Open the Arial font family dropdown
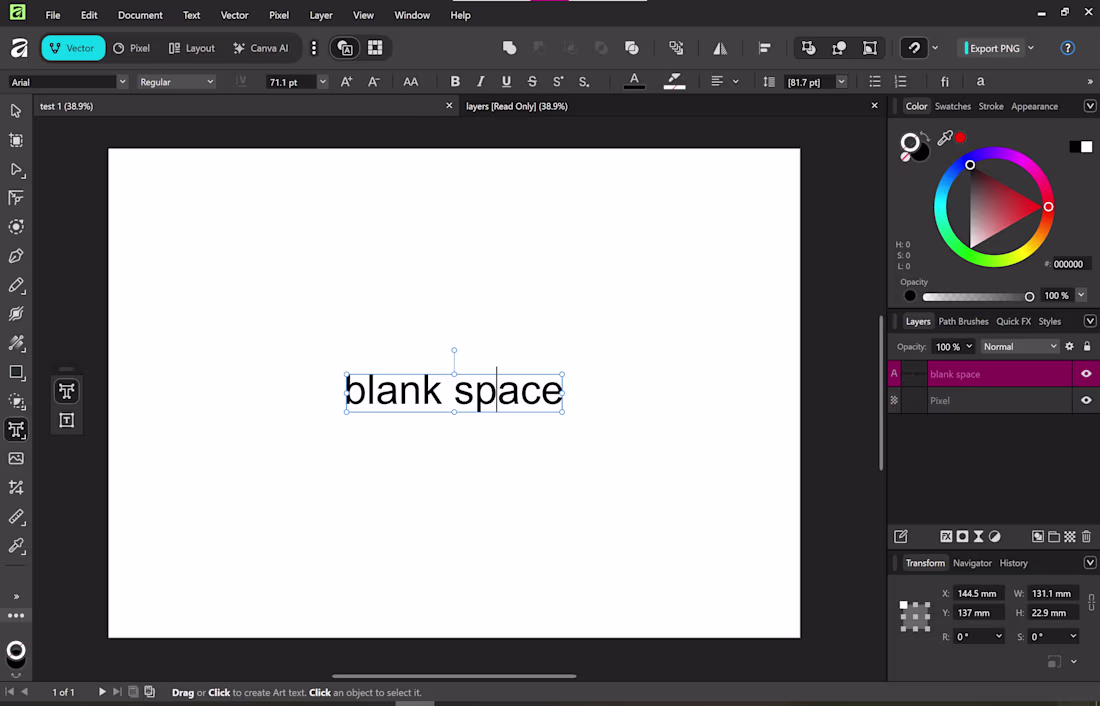 [x=122, y=82]
